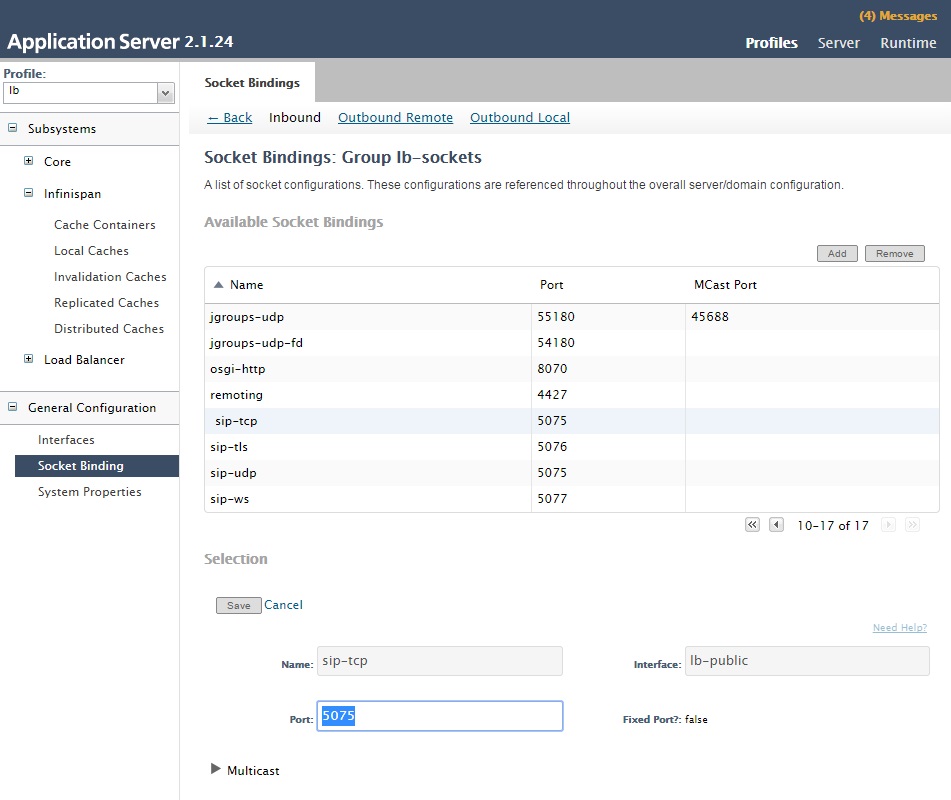Open System Properties in the sidebar
Screen dimensions: 951x800
[x=89, y=492]
